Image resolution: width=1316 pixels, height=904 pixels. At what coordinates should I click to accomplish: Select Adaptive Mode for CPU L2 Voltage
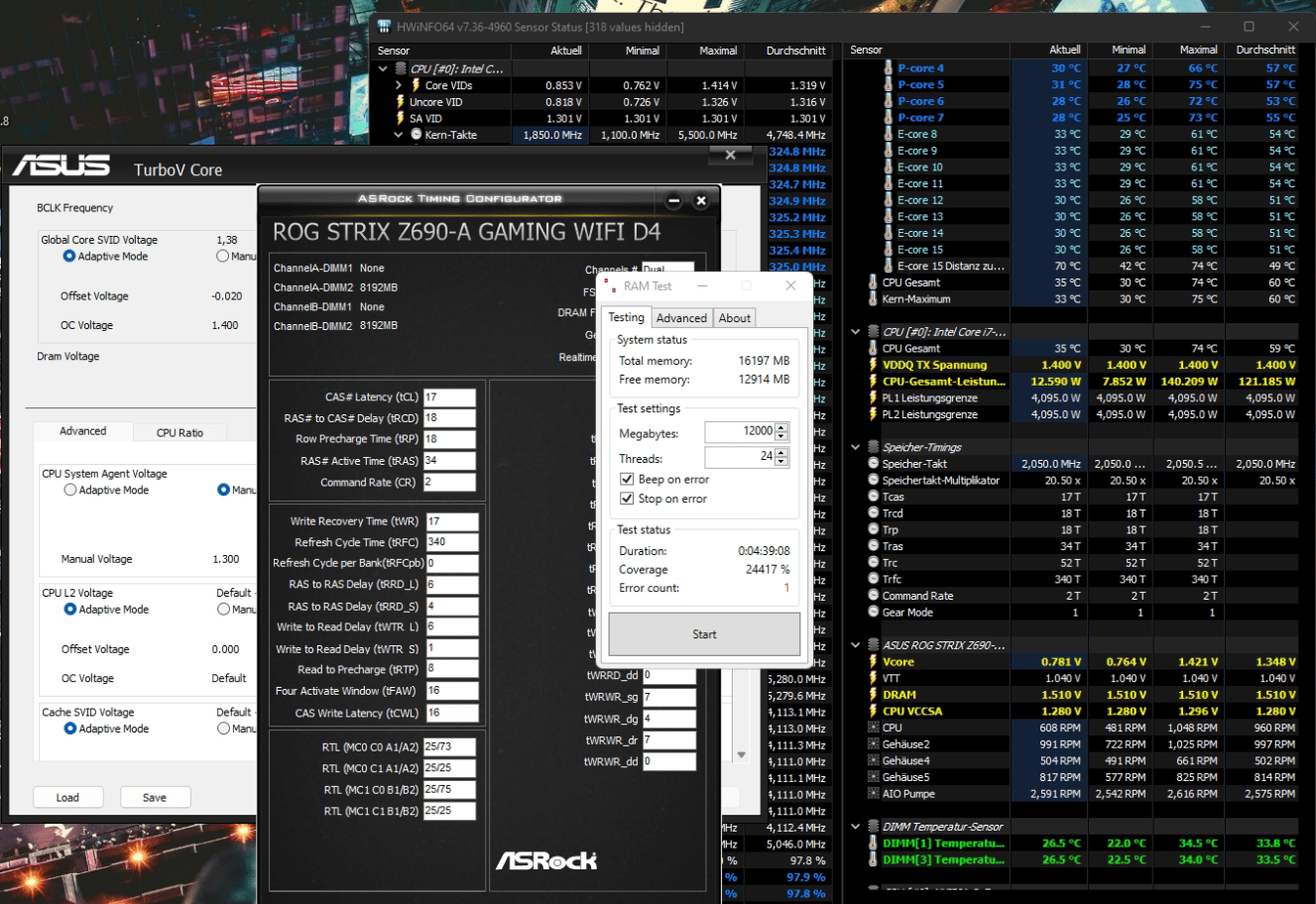(70, 610)
